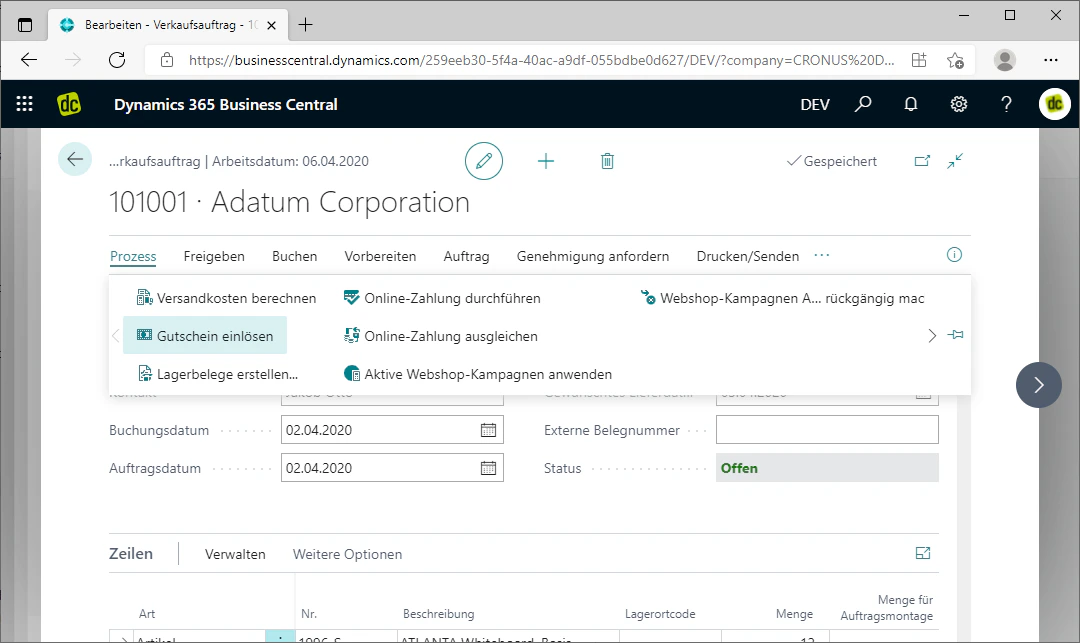Open notifications bell

911,104
